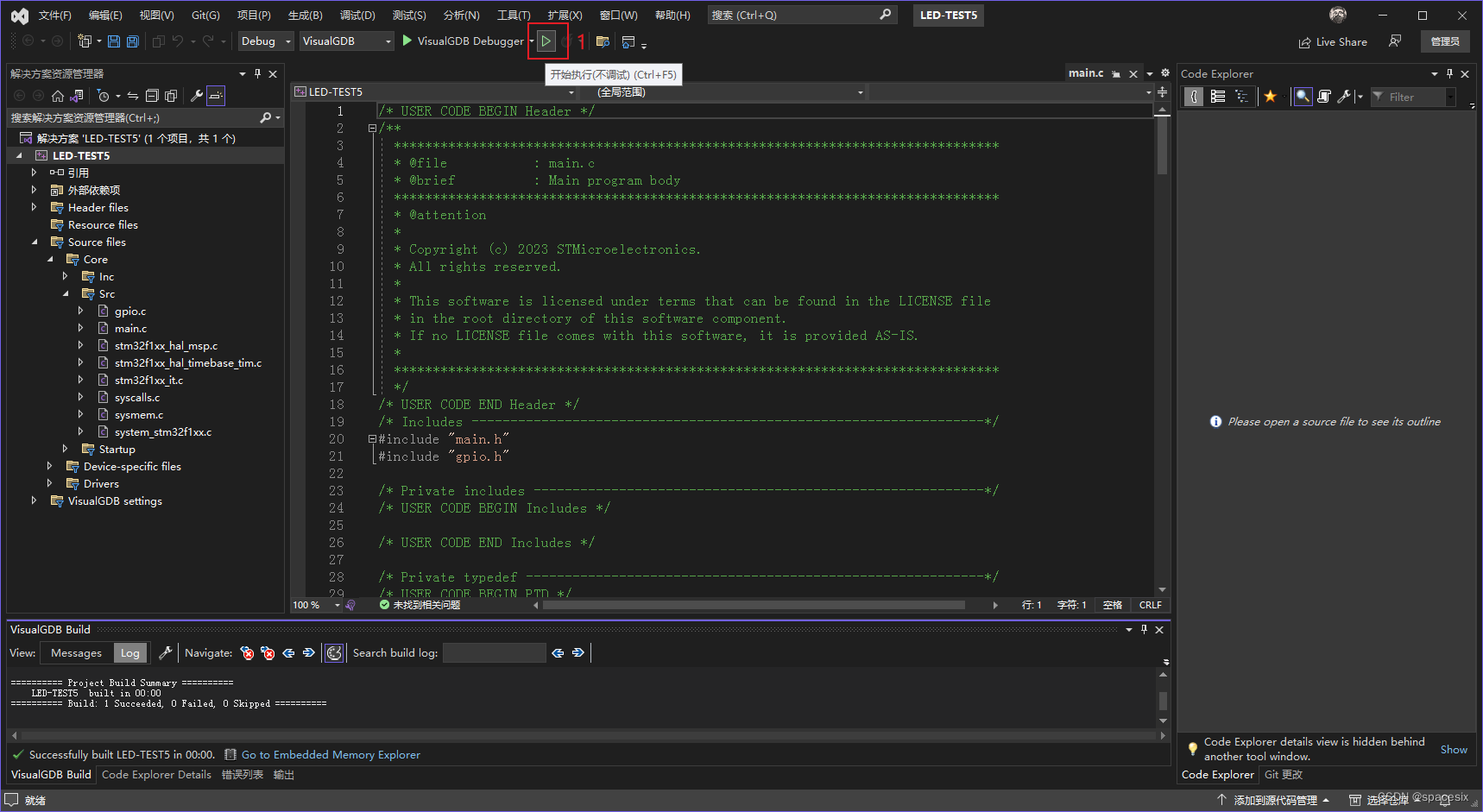1483x812 pixels.
Task: Open Code Explorer settings via the wrench icon
Action: coord(1344,97)
